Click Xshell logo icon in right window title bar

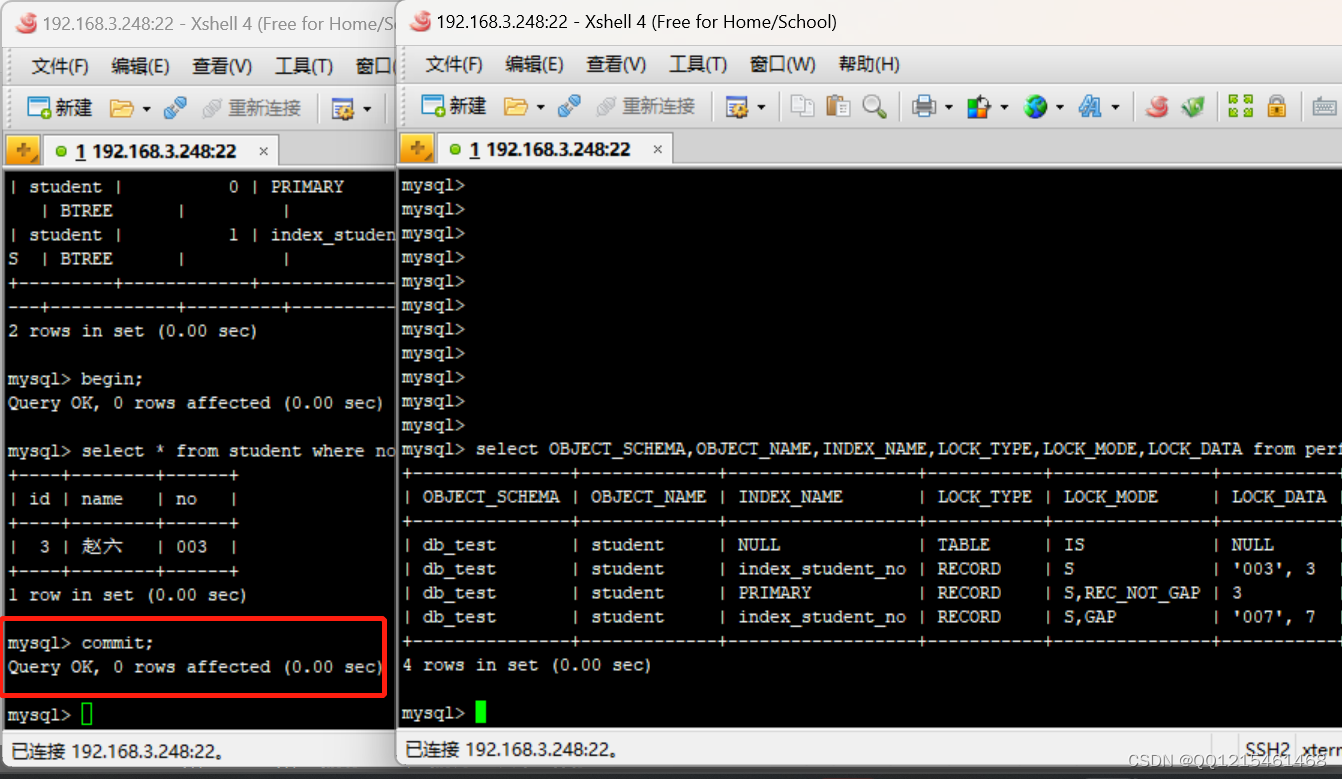420,21
